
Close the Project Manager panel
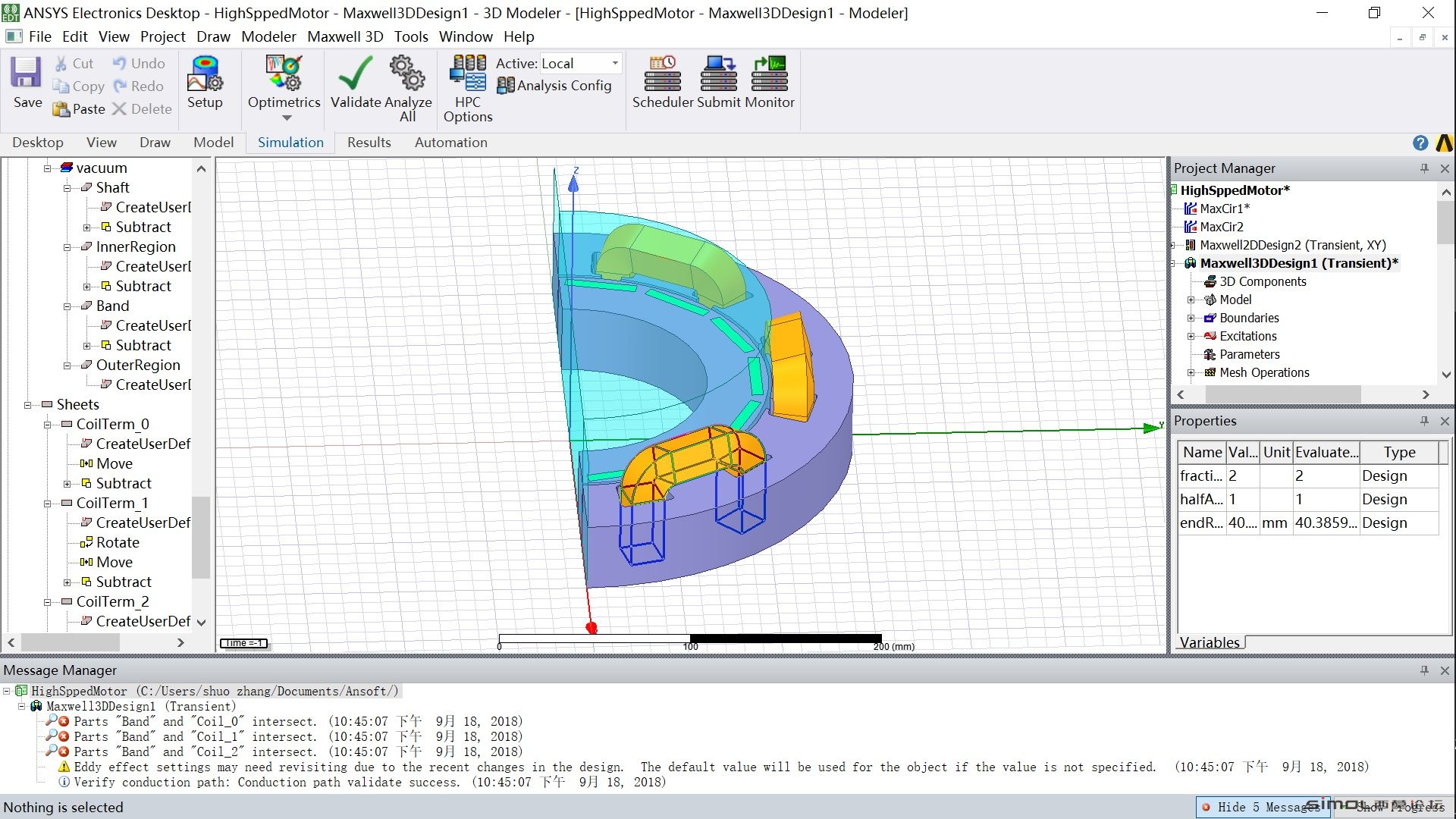tap(1445, 168)
